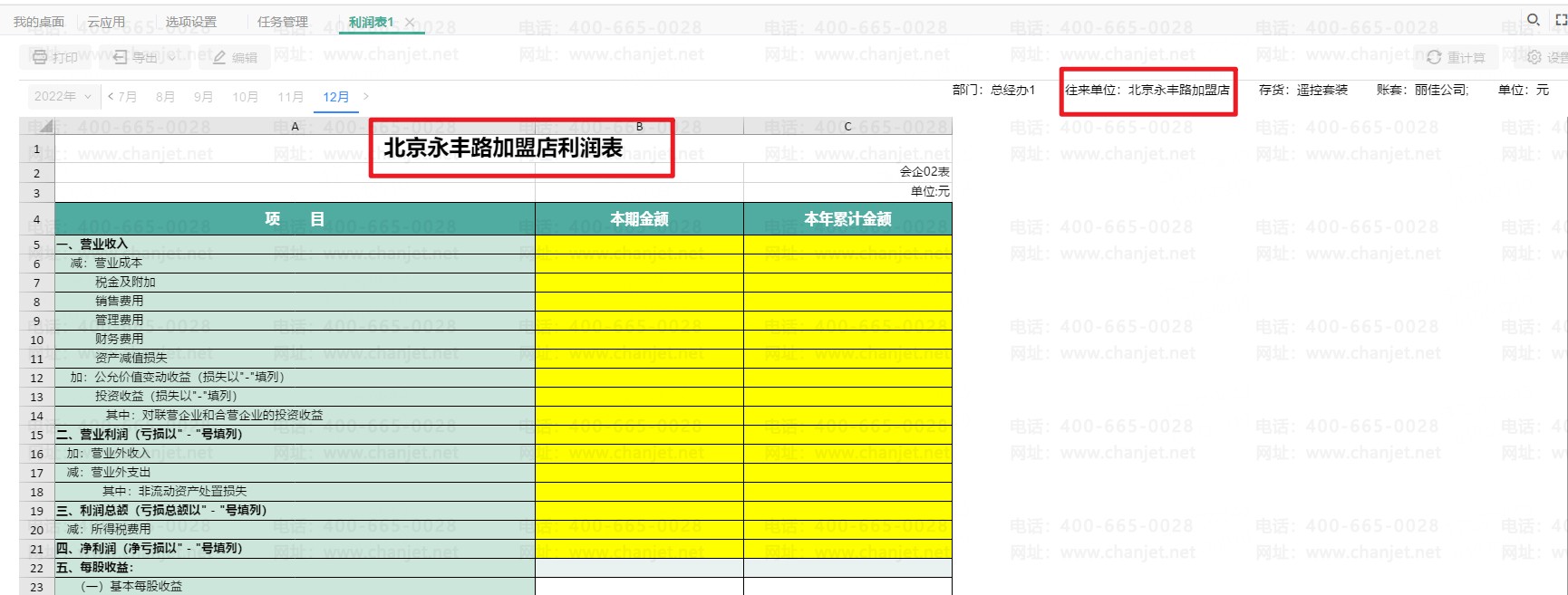The image size is (1568, 595).
Task: Select column A header
Action: pos(295,126)
